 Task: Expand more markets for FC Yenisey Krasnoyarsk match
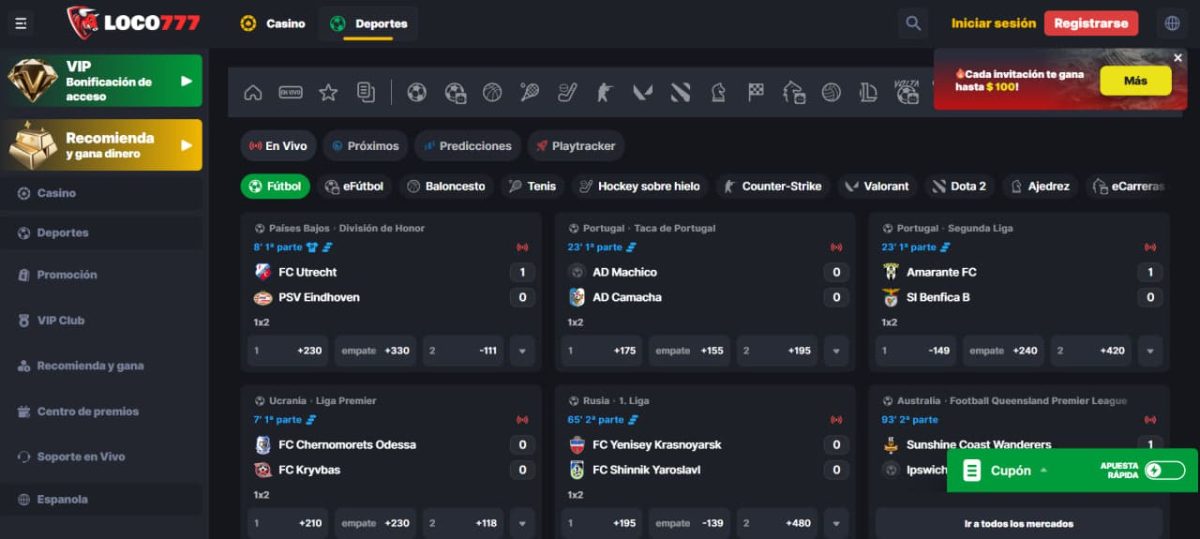pyautogui.click(x=836, y=523)
